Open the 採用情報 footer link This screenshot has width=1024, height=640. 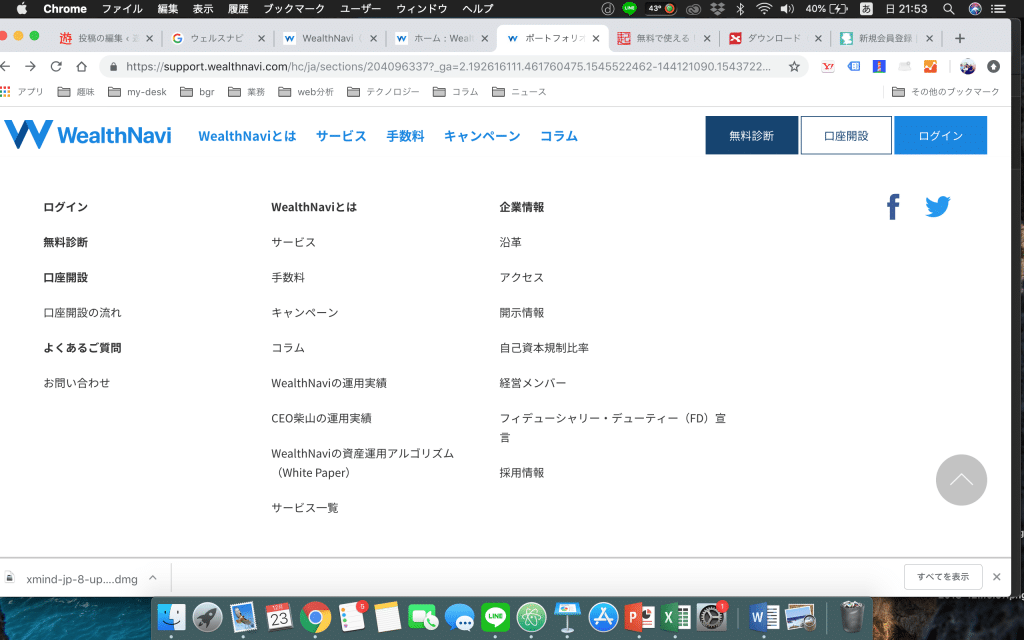(x=522, y=473)
